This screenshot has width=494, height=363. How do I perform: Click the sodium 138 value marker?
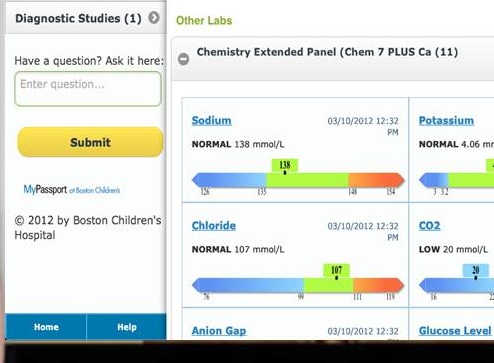tap(285, 166)
